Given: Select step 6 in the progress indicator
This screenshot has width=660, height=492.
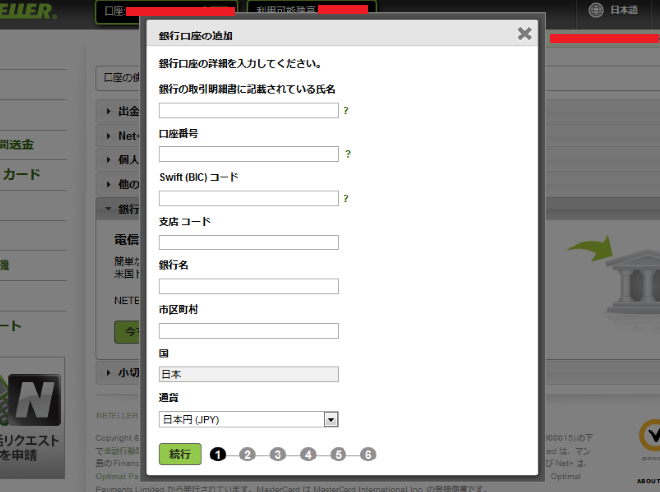Looking at the screenshot, I should tap(368, 455).
